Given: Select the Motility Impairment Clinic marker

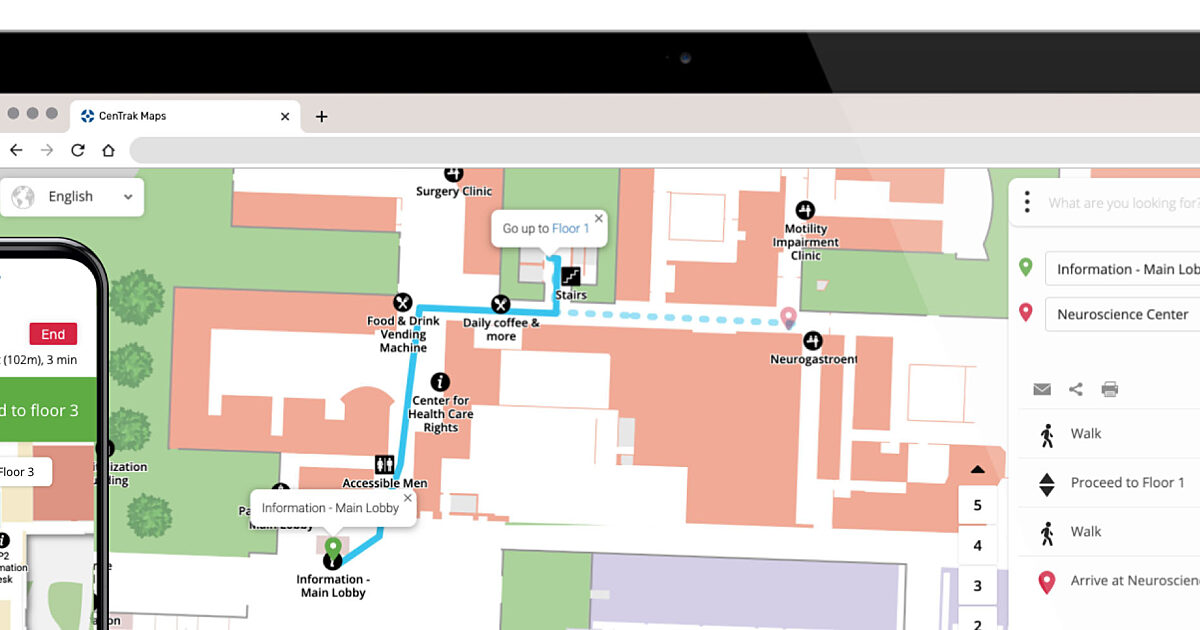Looking at the screenshot, I should [805, 210].
